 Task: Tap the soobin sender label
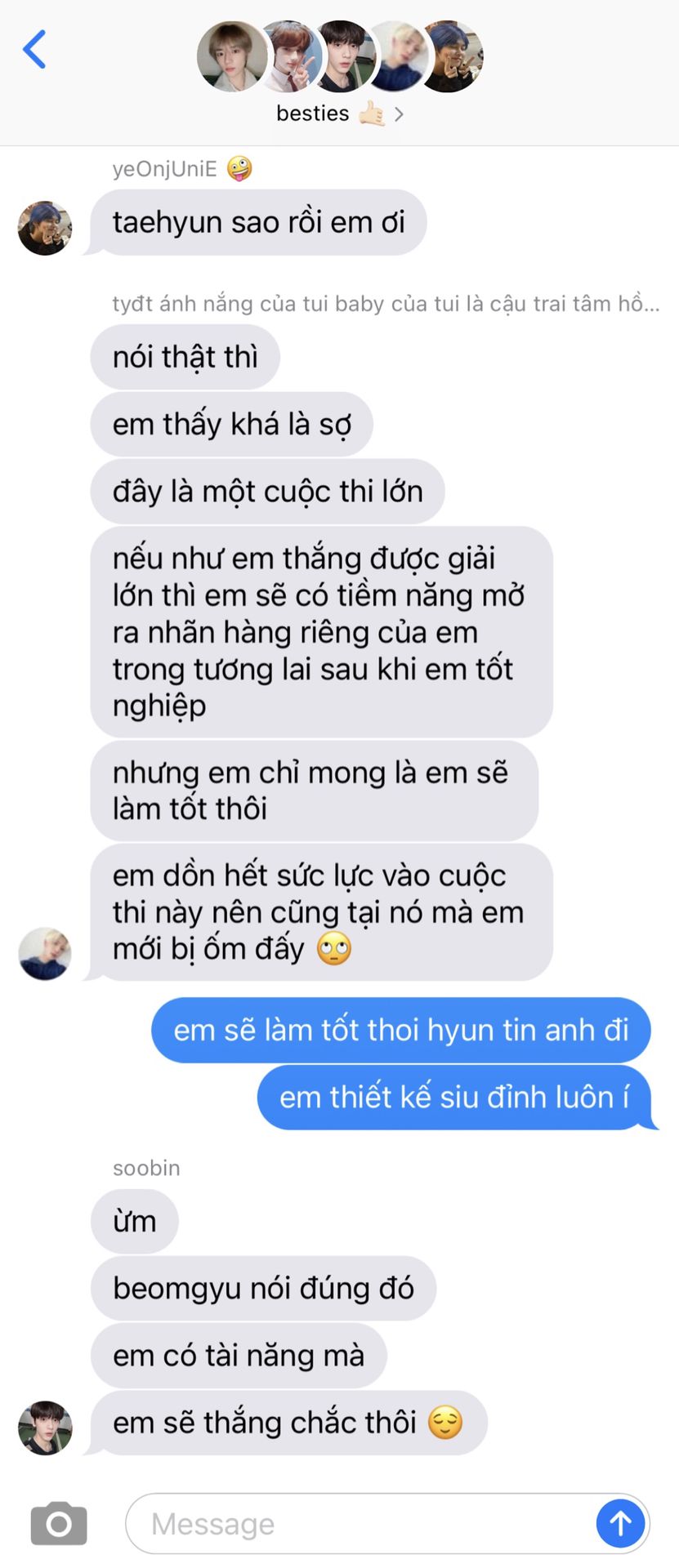(146, 1168)
